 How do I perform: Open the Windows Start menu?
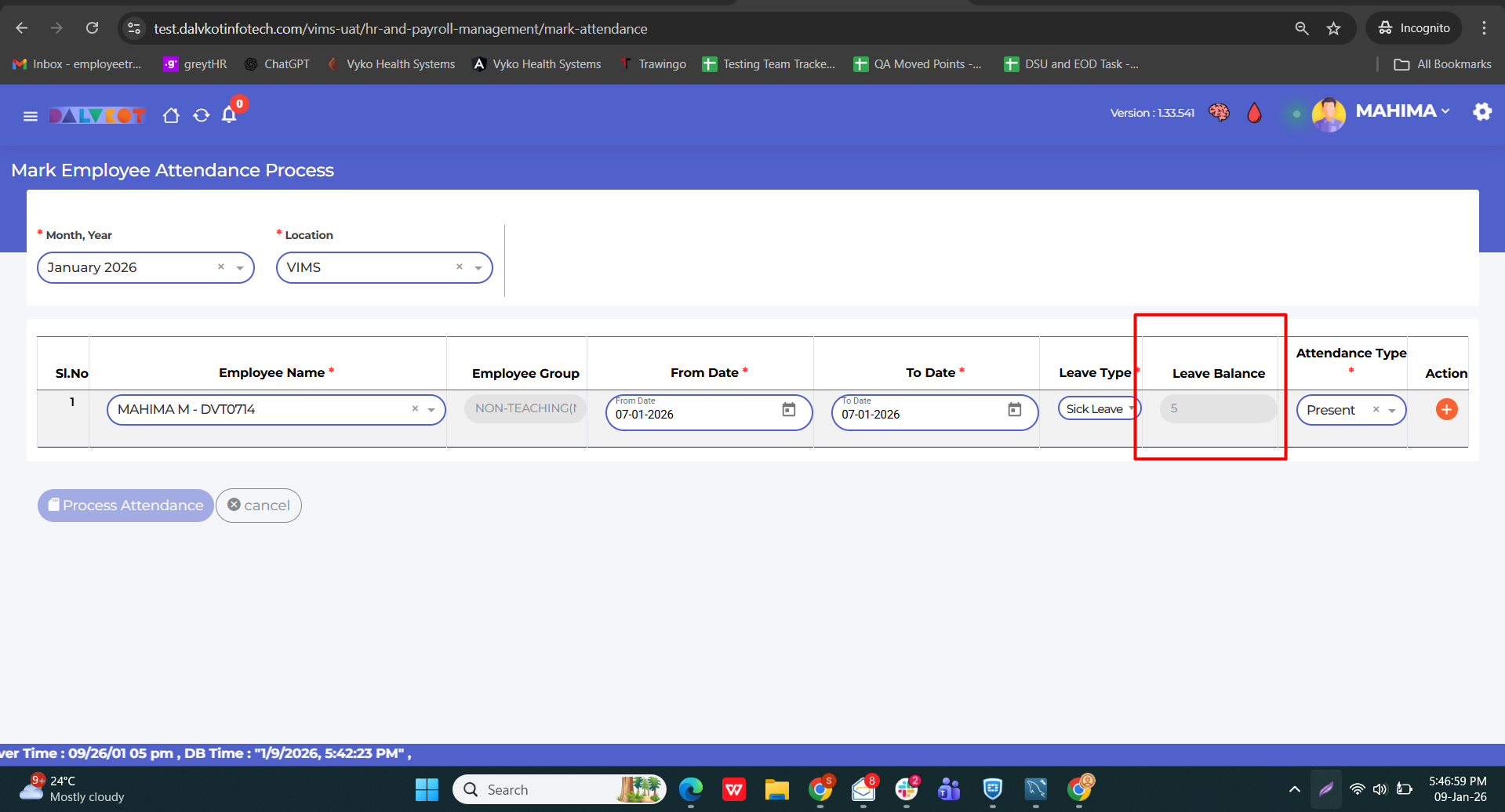point(427,789)
